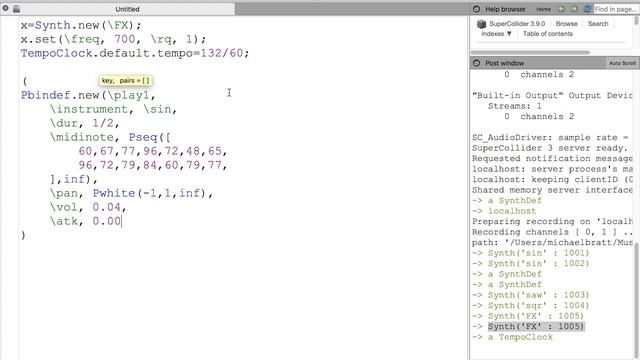
Task: Click the \pan, Pwhite(-1,1,inf) line
Action: point(131,193)
